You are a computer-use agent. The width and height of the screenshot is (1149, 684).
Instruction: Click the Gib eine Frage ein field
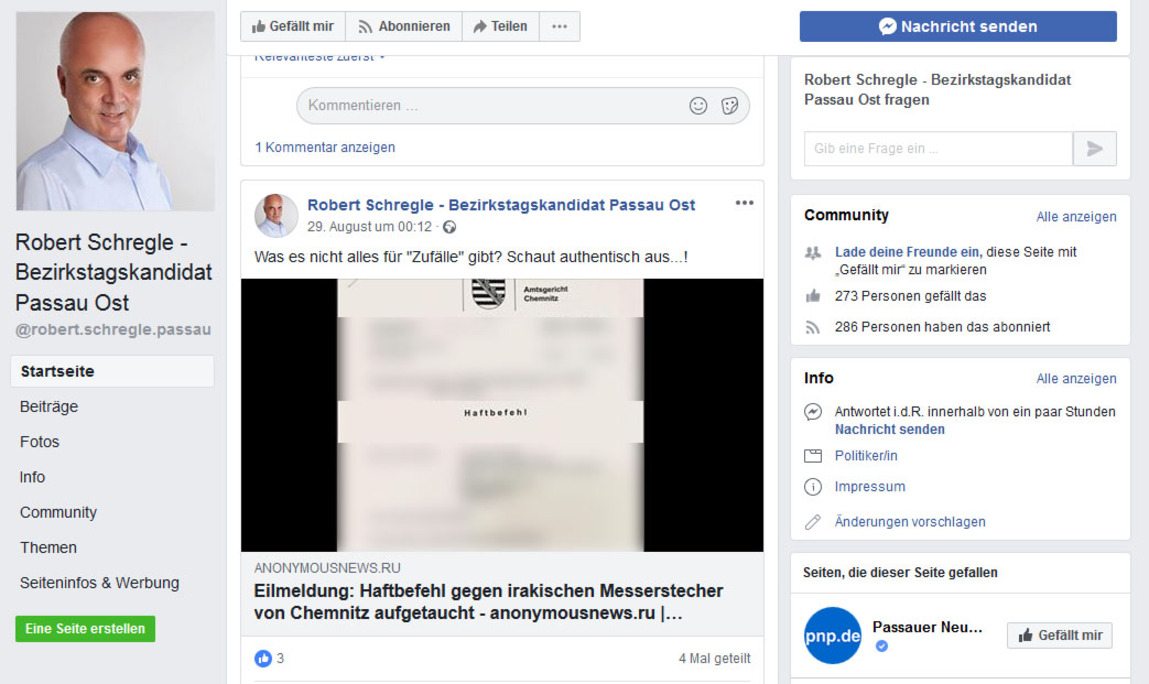(x=938, y=149)
